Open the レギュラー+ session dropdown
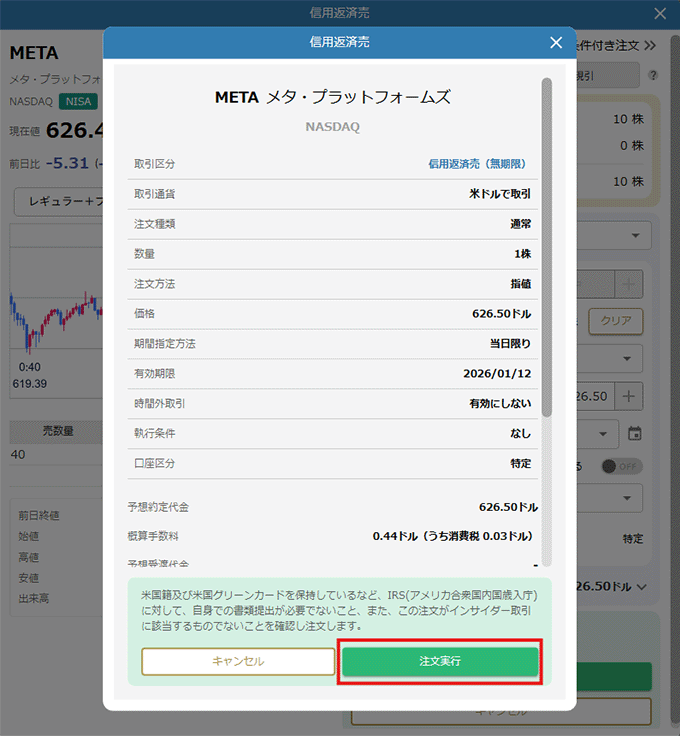The image size is (680, 736). 59,202
